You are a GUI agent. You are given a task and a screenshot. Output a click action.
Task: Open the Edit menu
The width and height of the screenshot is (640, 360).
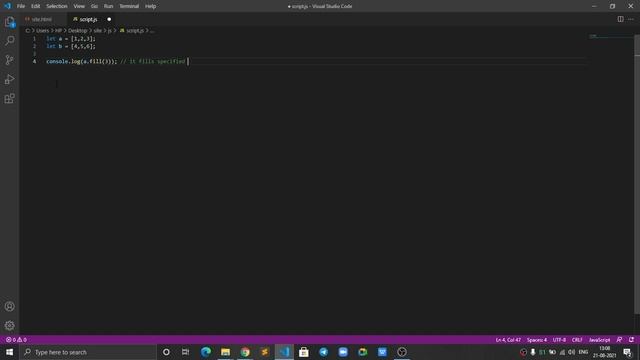tap(36, 6)
